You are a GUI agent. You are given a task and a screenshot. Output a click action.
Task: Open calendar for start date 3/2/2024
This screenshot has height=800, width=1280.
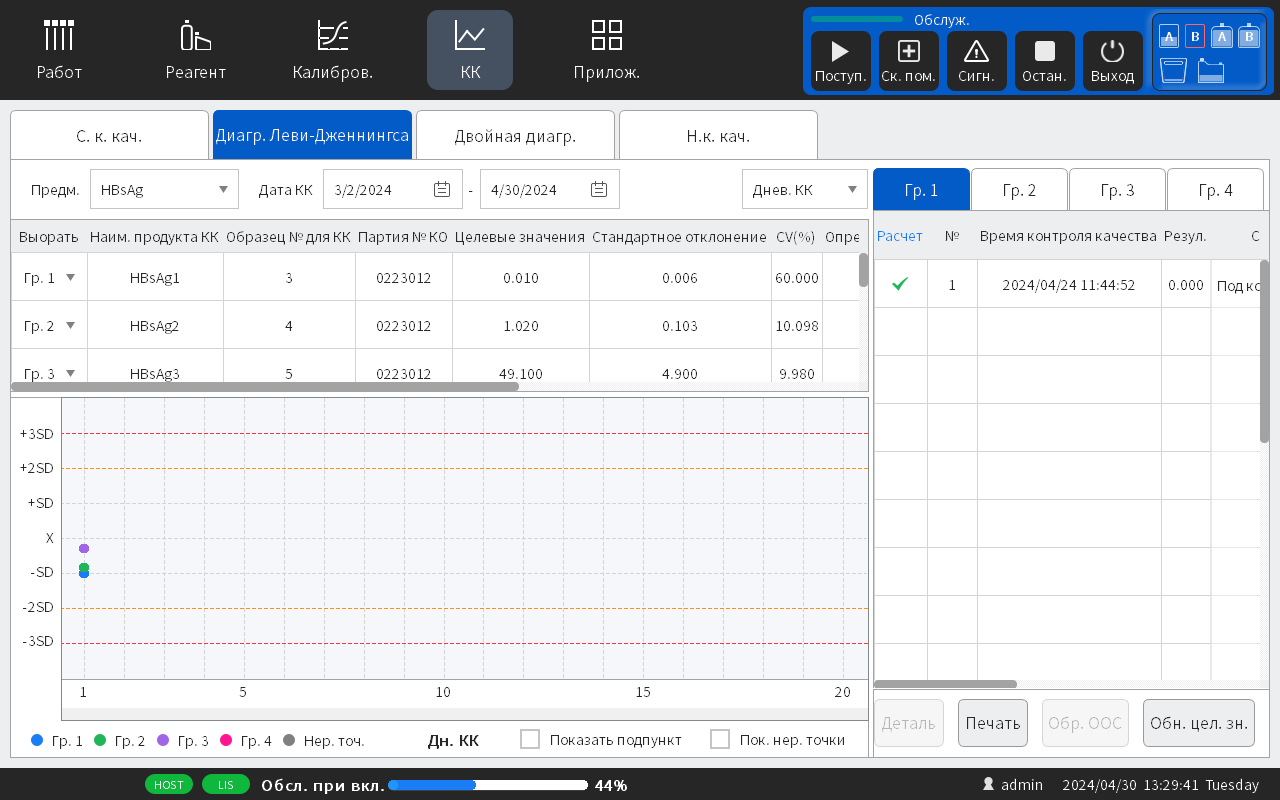point(442,189)
